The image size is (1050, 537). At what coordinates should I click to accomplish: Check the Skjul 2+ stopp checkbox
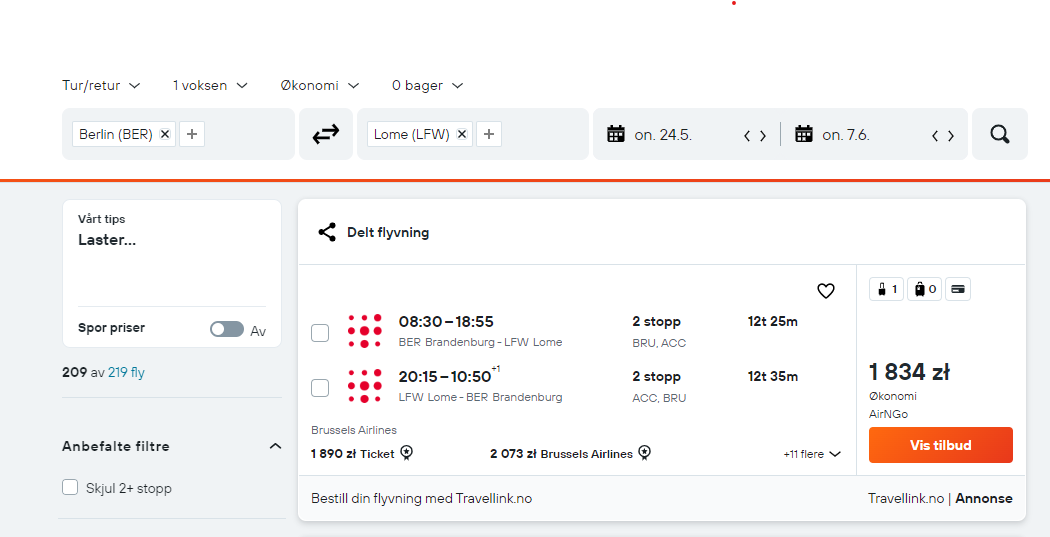pos(70,487)
